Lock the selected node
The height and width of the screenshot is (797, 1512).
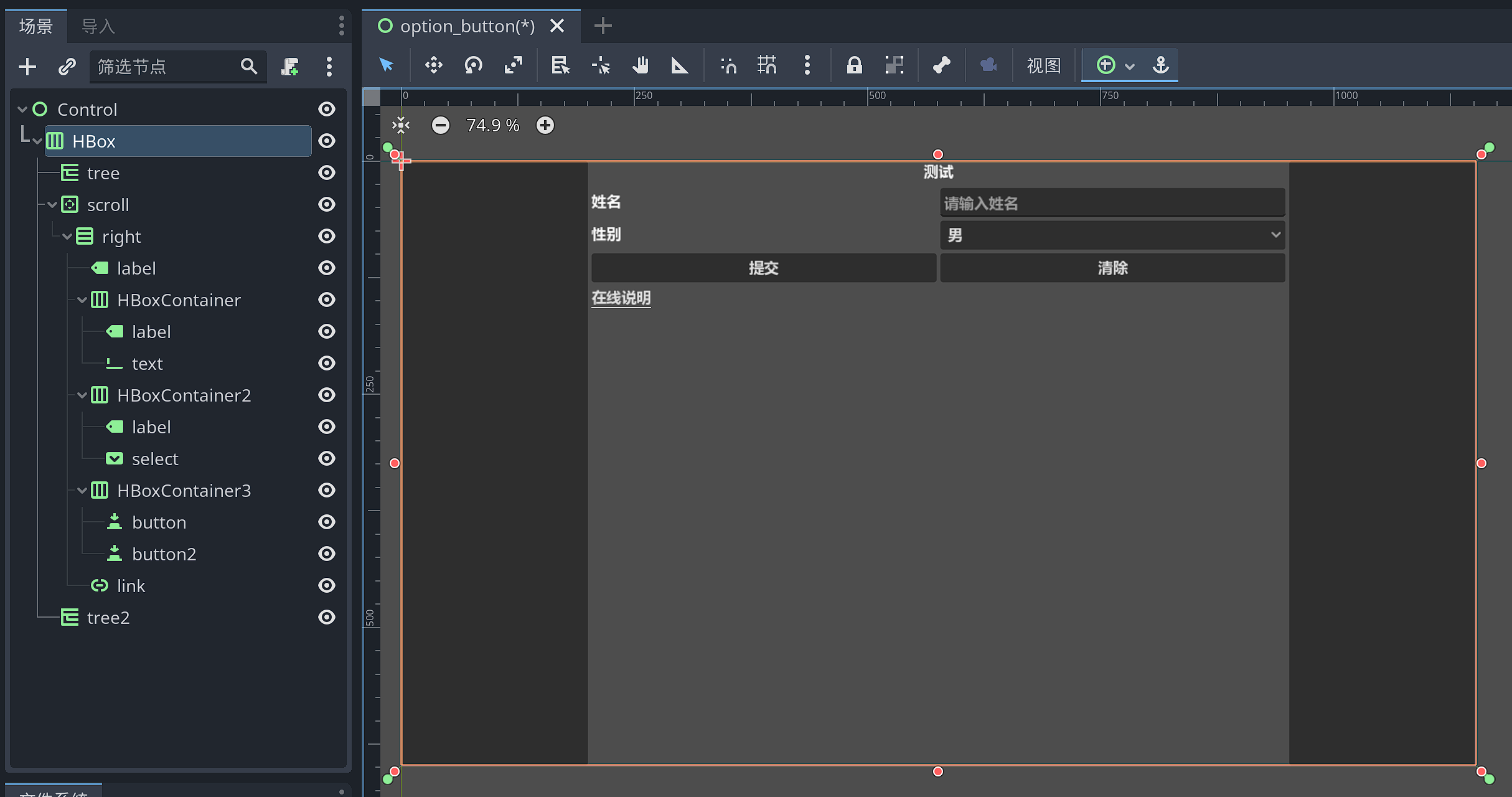tap(854, 65)
